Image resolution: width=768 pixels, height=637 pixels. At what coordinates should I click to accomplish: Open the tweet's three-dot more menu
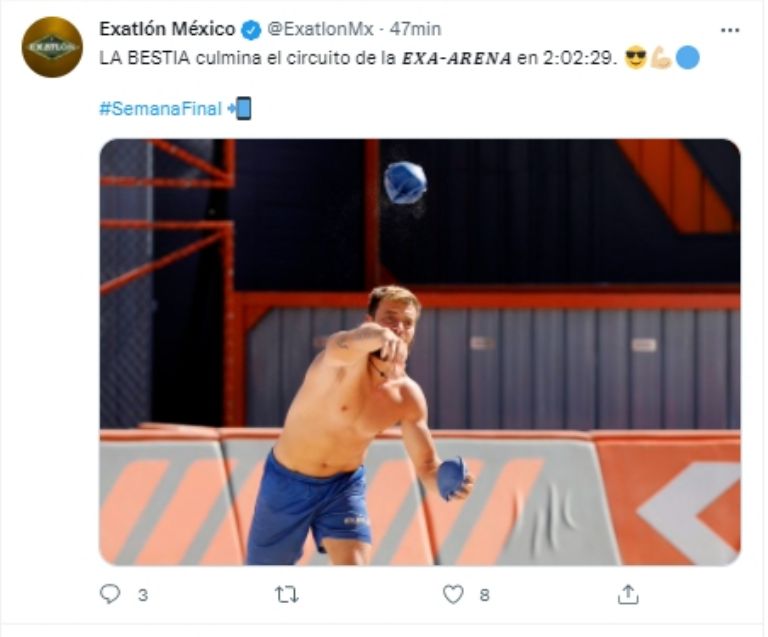coord(730,30)
